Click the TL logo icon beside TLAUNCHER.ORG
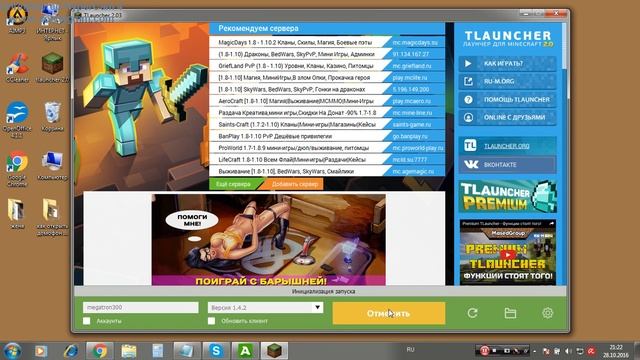 [x=470, y=146]
